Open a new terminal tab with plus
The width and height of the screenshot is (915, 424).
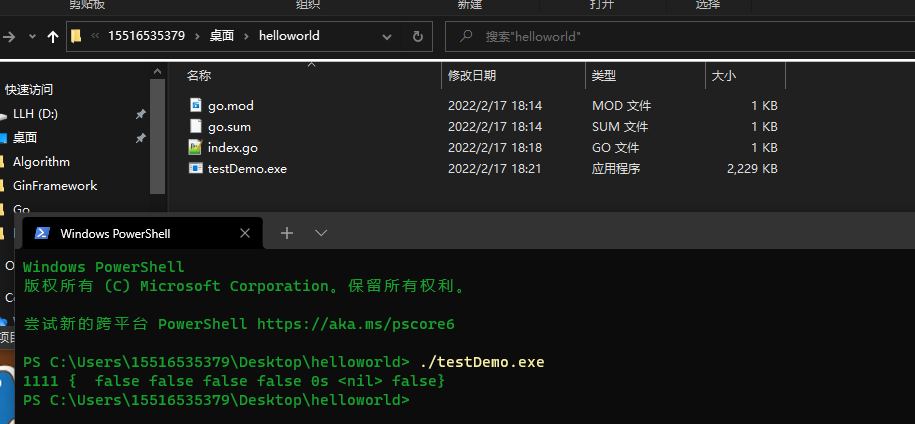(x=287, y=232)
